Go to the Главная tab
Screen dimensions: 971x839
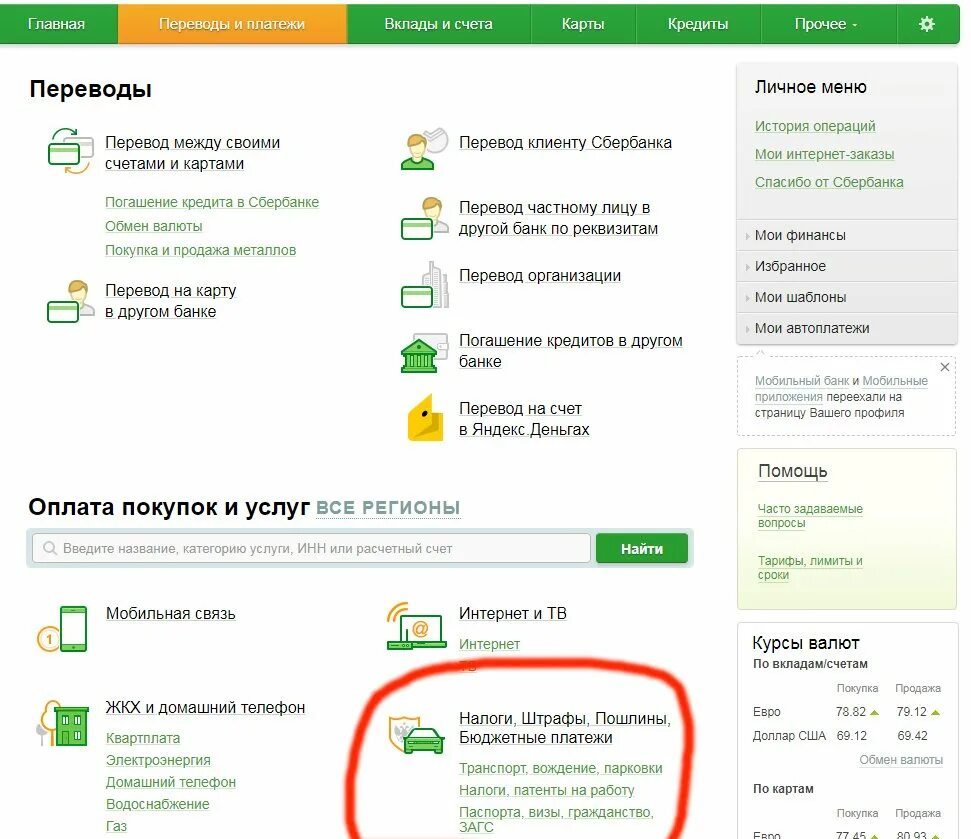[56, 24]
